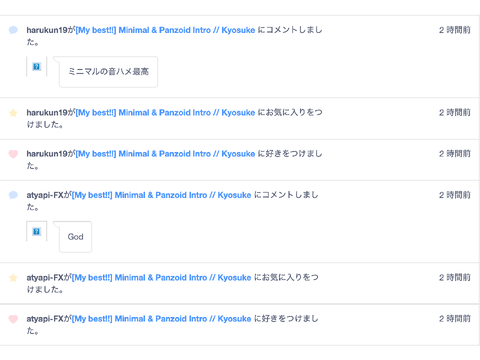Click username harukun19 in the like row
The height and width of the screenshot is (360, 480).
coord(47,154)
